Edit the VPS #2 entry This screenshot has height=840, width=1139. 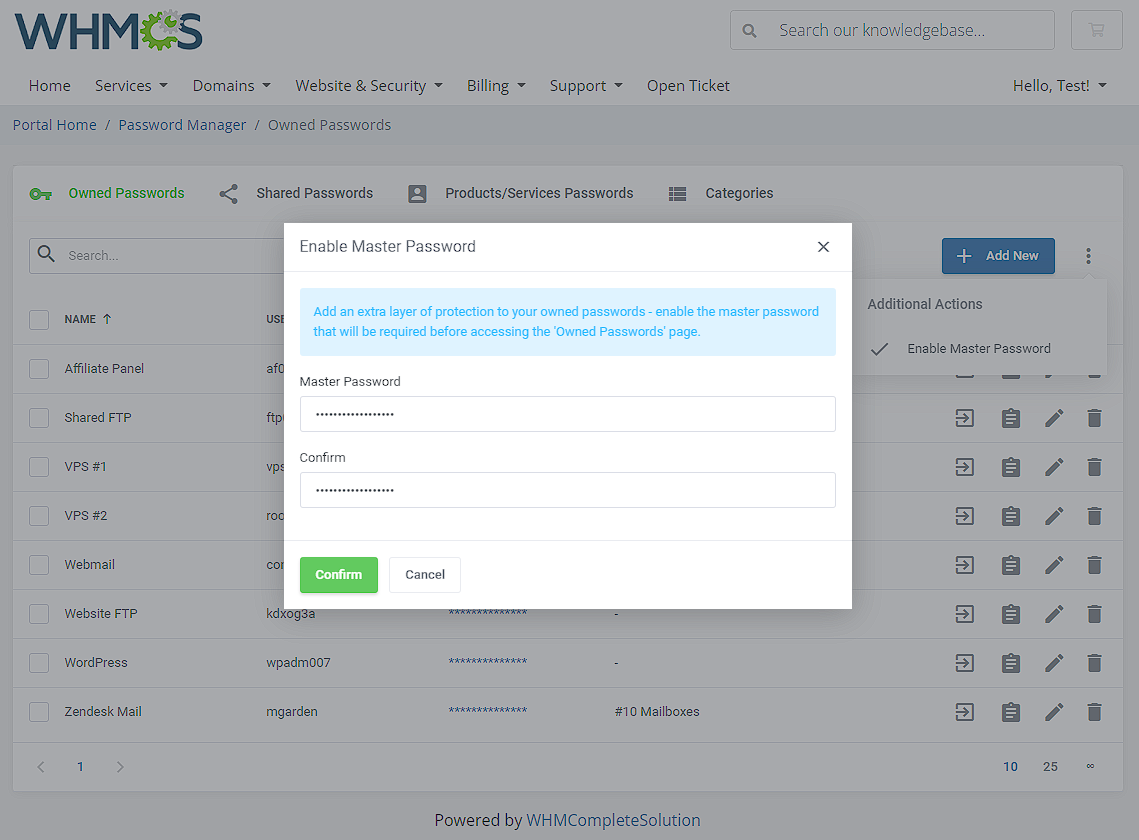tap(1054, 516)
